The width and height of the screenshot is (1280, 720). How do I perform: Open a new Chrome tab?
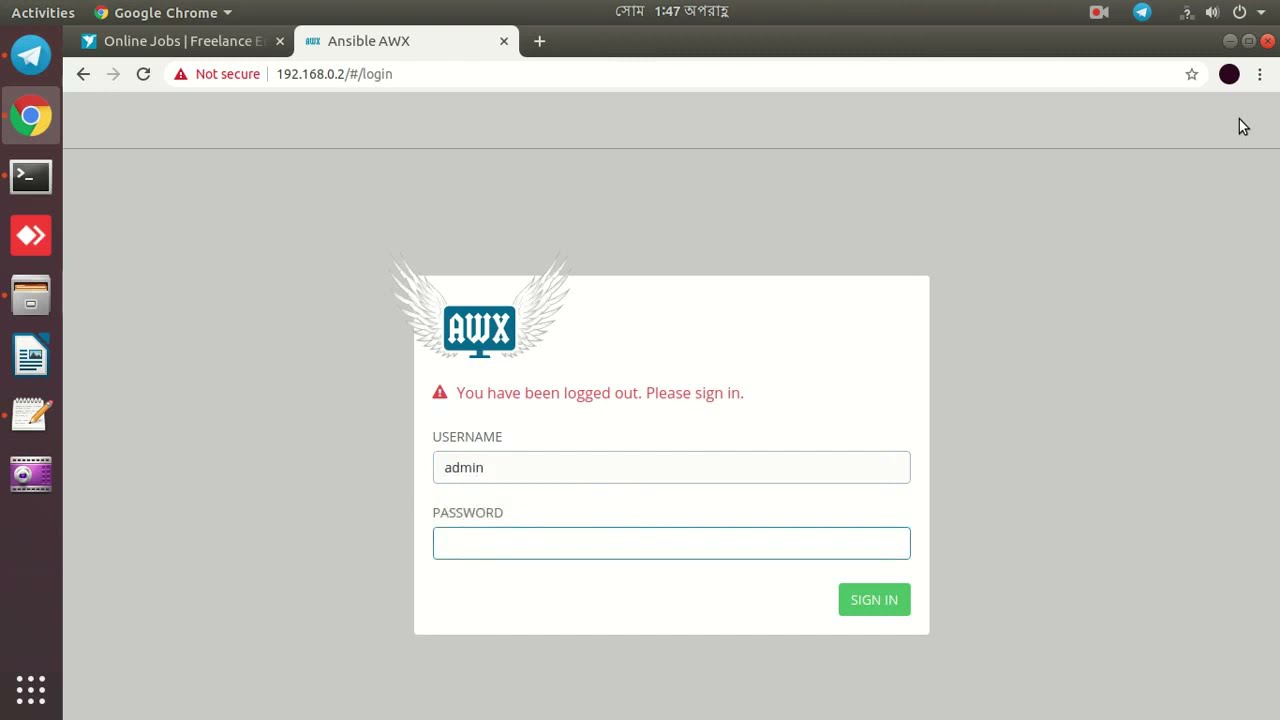coord(539,41)
